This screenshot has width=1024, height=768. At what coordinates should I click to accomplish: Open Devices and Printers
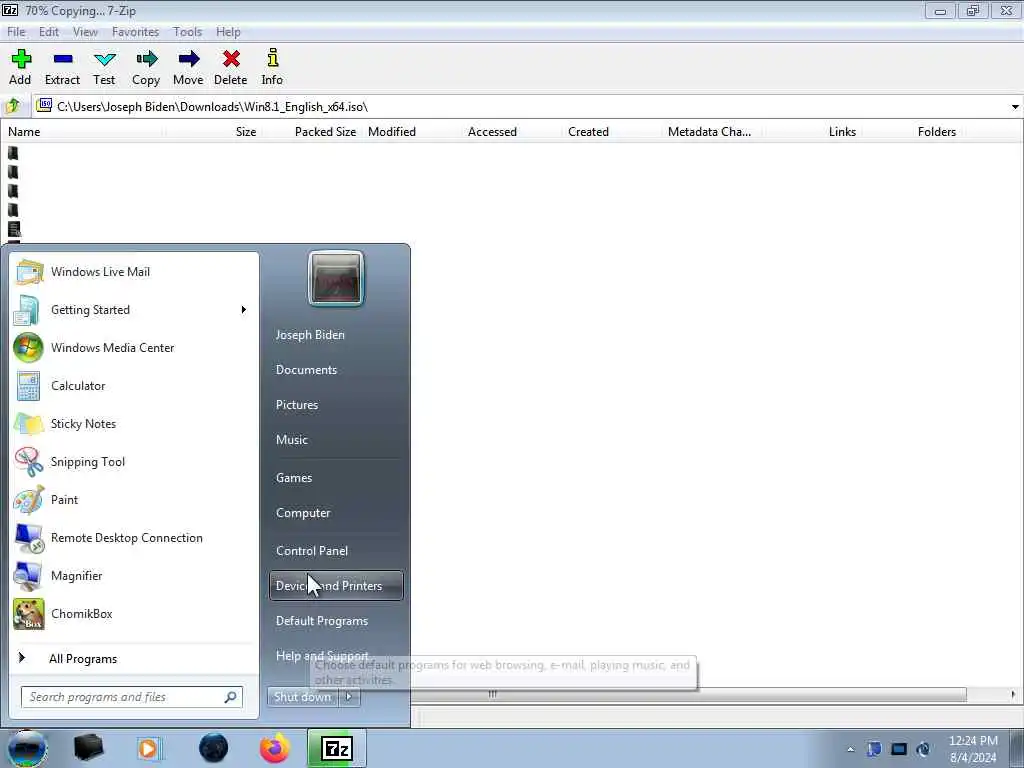coord(336,586)
